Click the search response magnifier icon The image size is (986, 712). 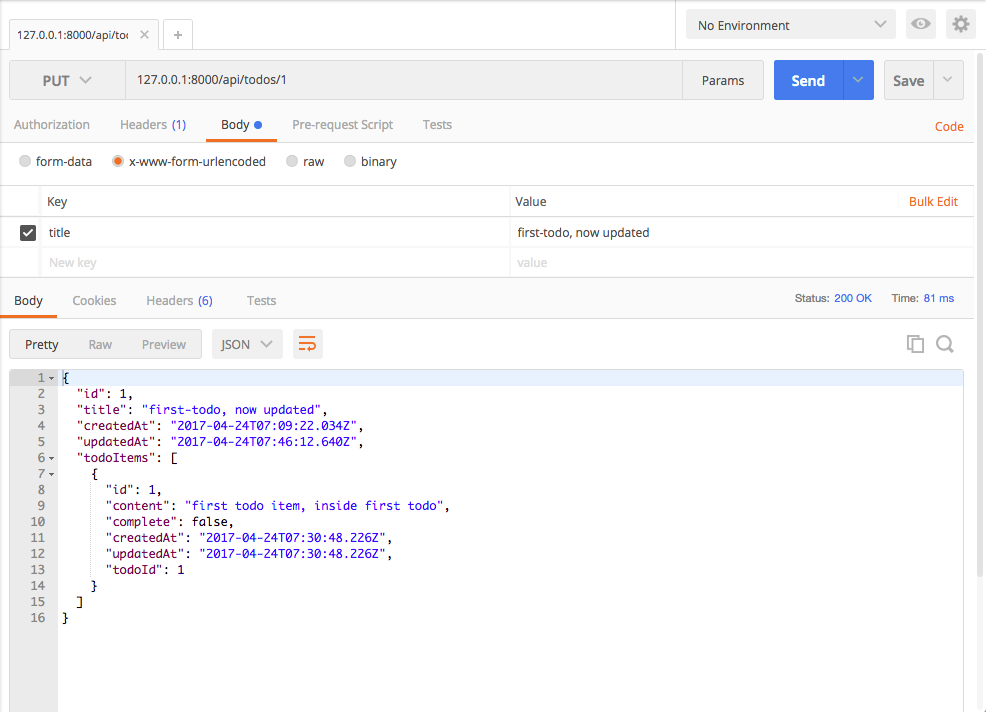(x=945, y=344)
